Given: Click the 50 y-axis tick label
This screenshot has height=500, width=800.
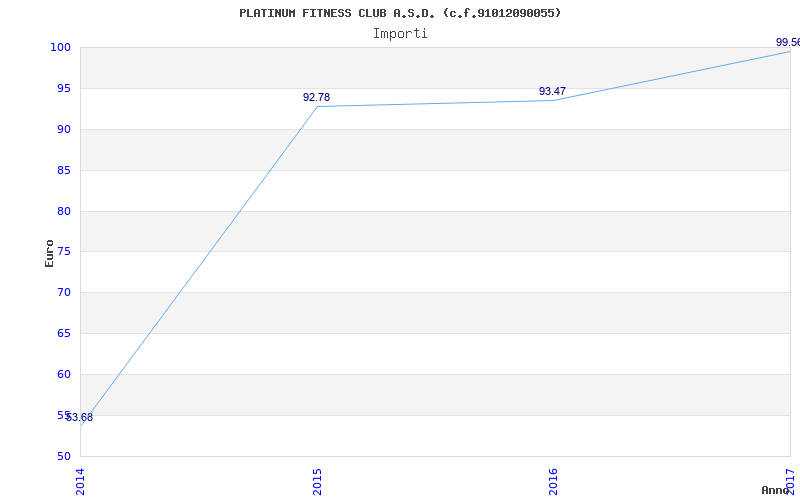Looking at the screenshot, I should click(x=63, y=456).
